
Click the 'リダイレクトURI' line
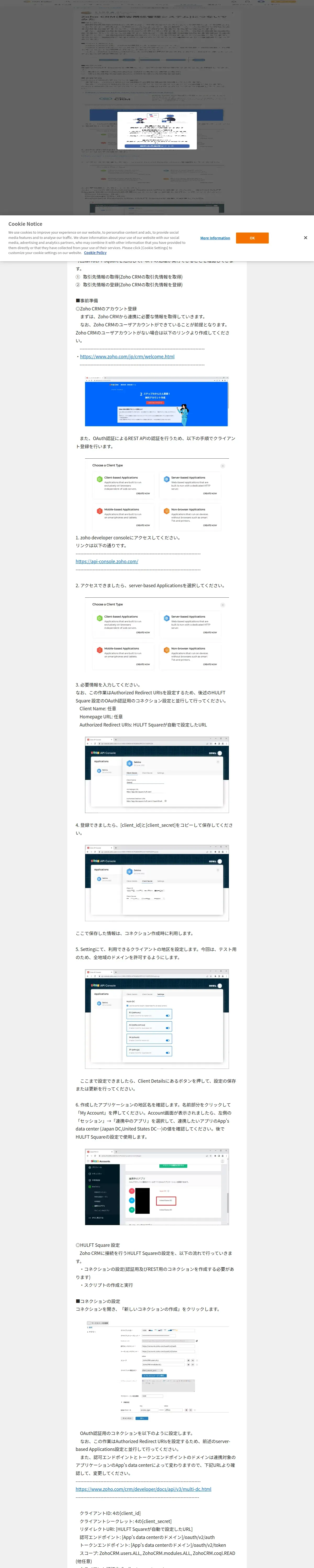pos(136,1529)
